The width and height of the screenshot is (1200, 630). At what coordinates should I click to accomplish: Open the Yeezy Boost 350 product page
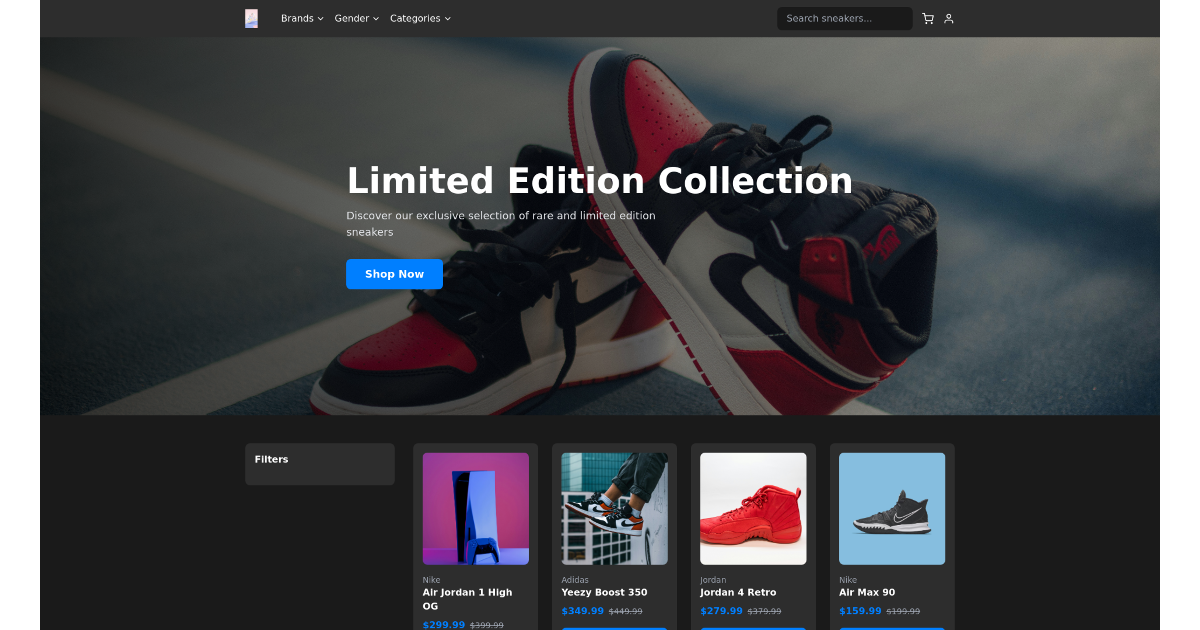click(604, 592)
